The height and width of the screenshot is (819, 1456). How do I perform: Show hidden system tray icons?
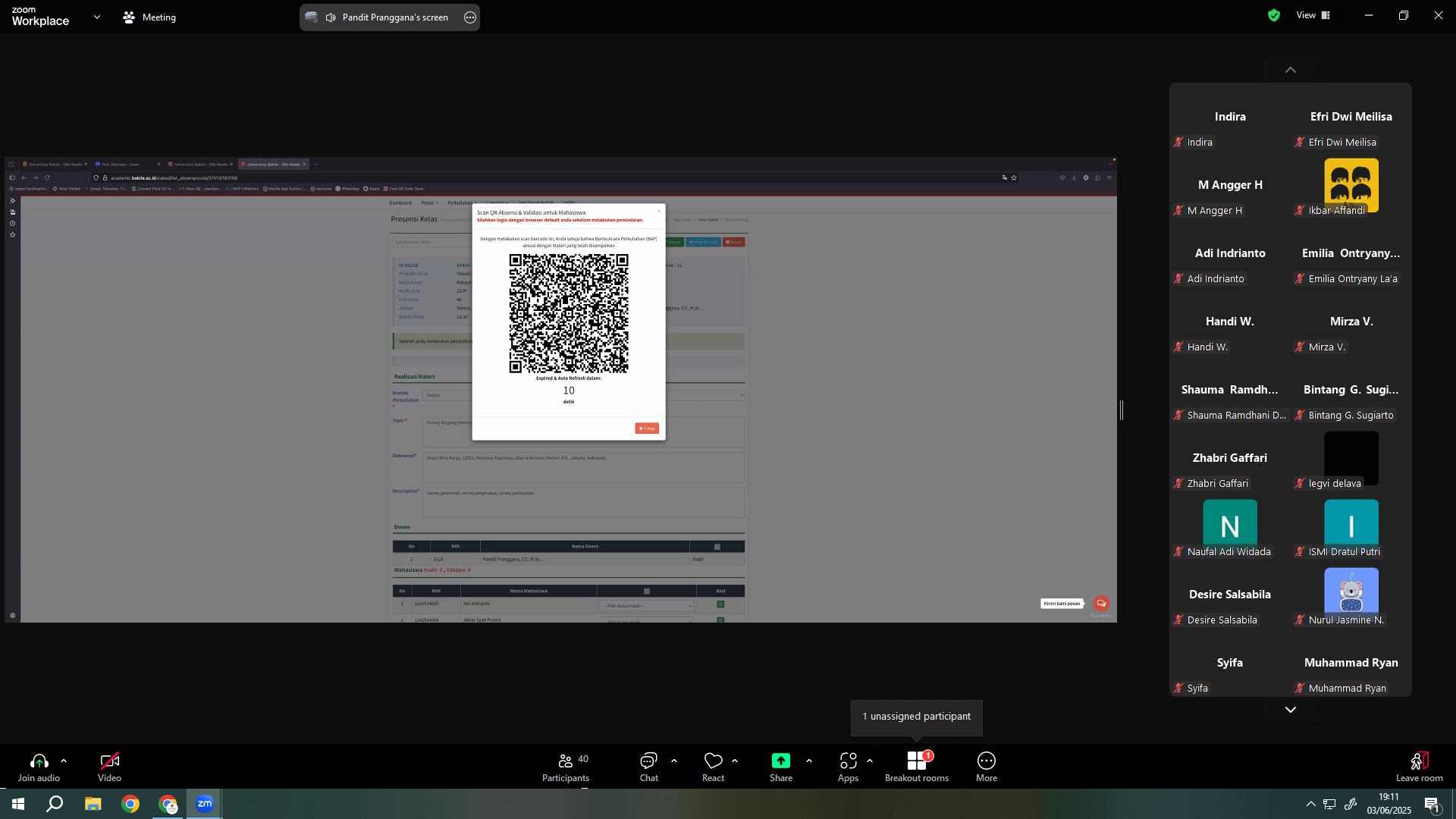pyautogui.click(x=1310, y=804)
